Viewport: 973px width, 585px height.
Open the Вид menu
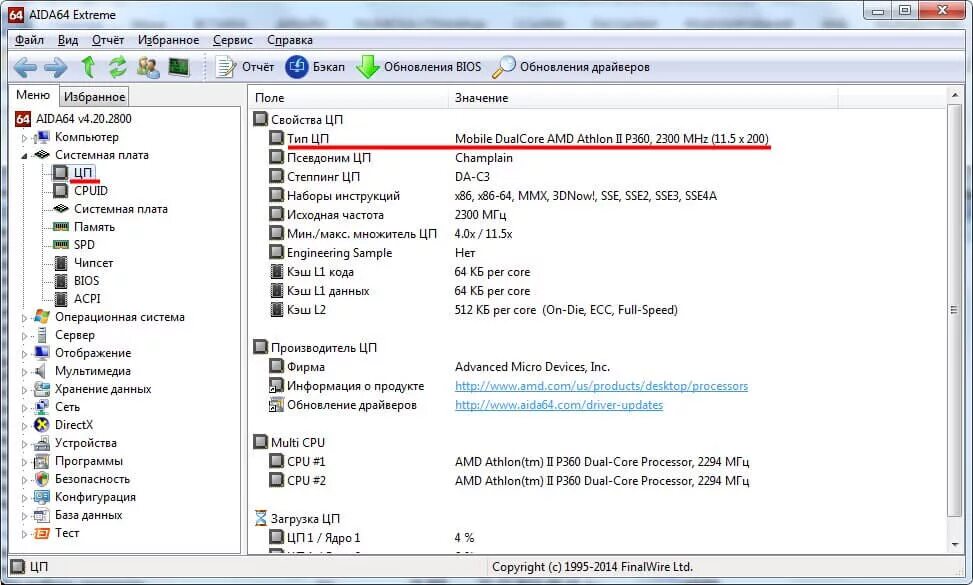coord(68,40)
